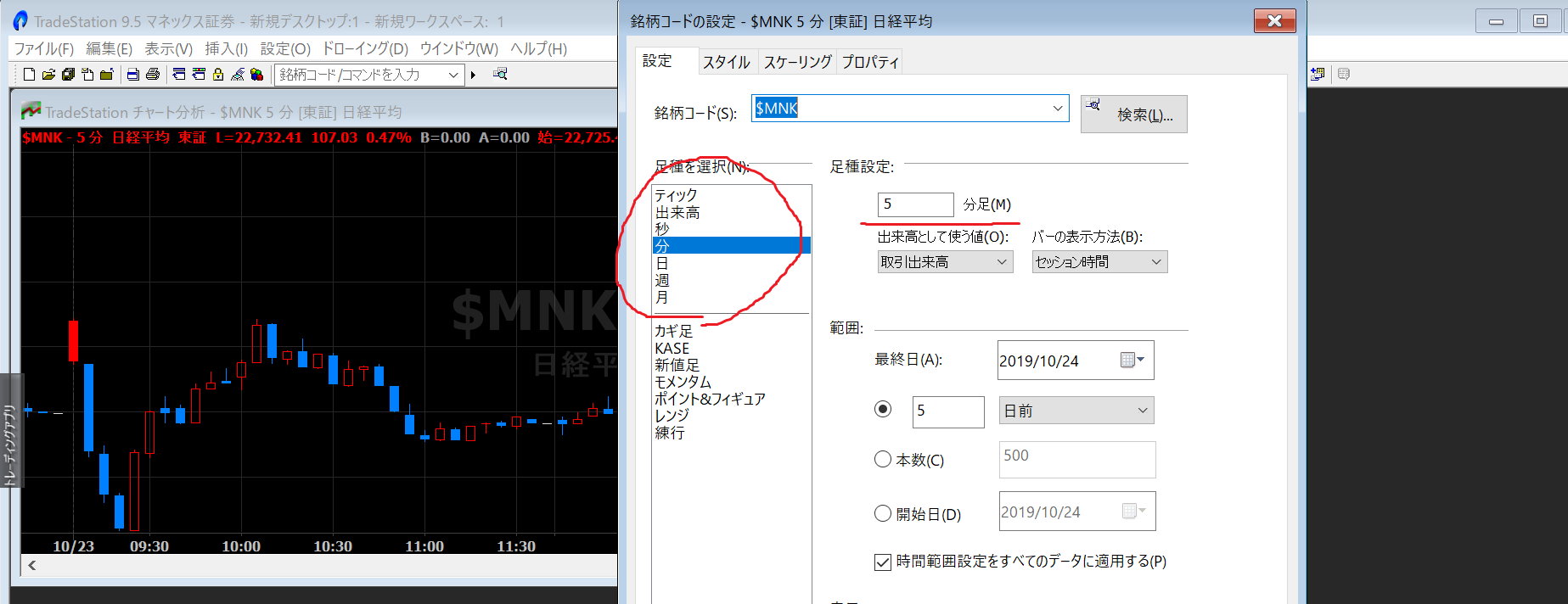Viewport: 1568px width, 604px height.
Task: Click the save all (stacked disks) icon
Action: tap(69, 75)
